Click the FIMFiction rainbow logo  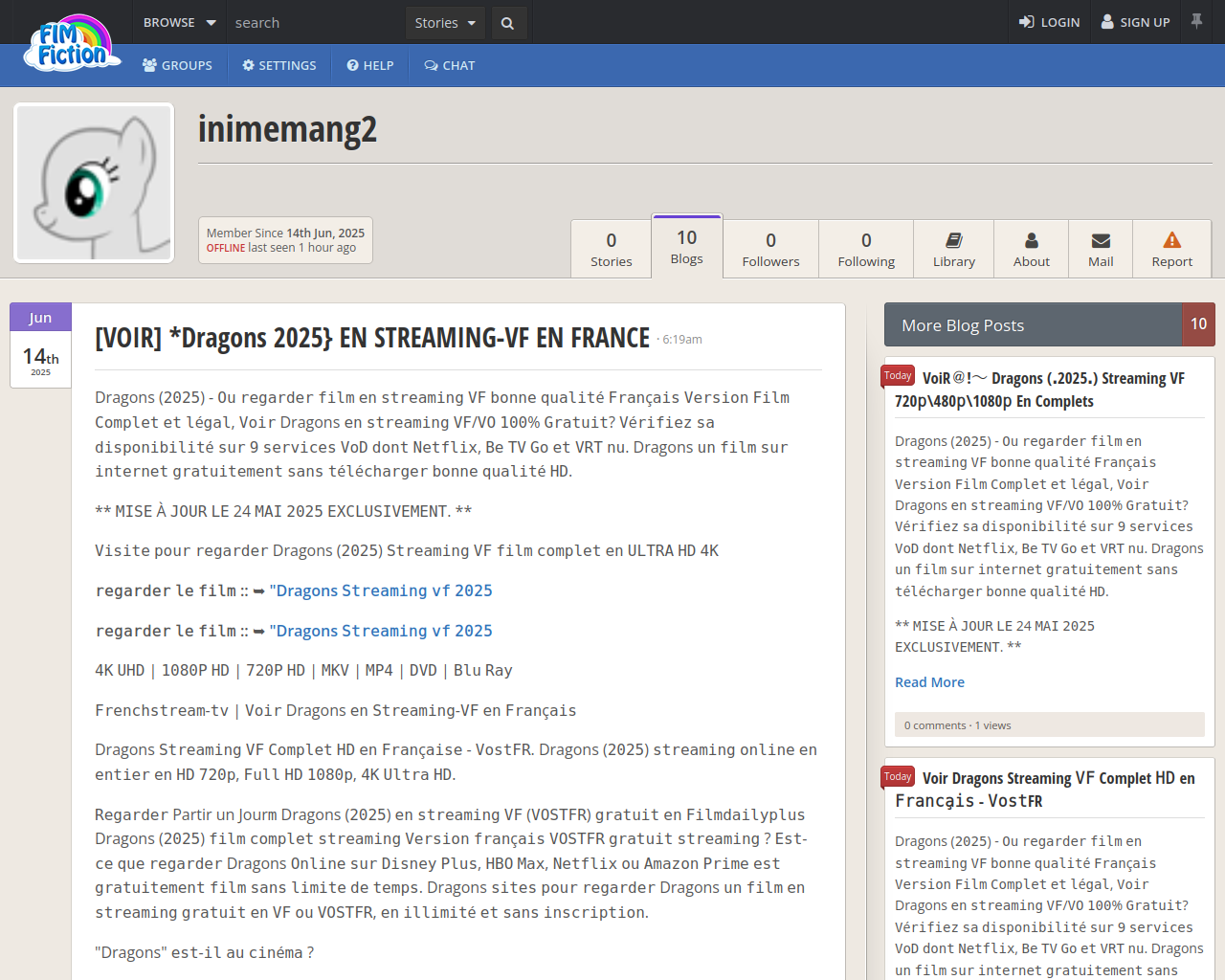[x=74, y=43]
